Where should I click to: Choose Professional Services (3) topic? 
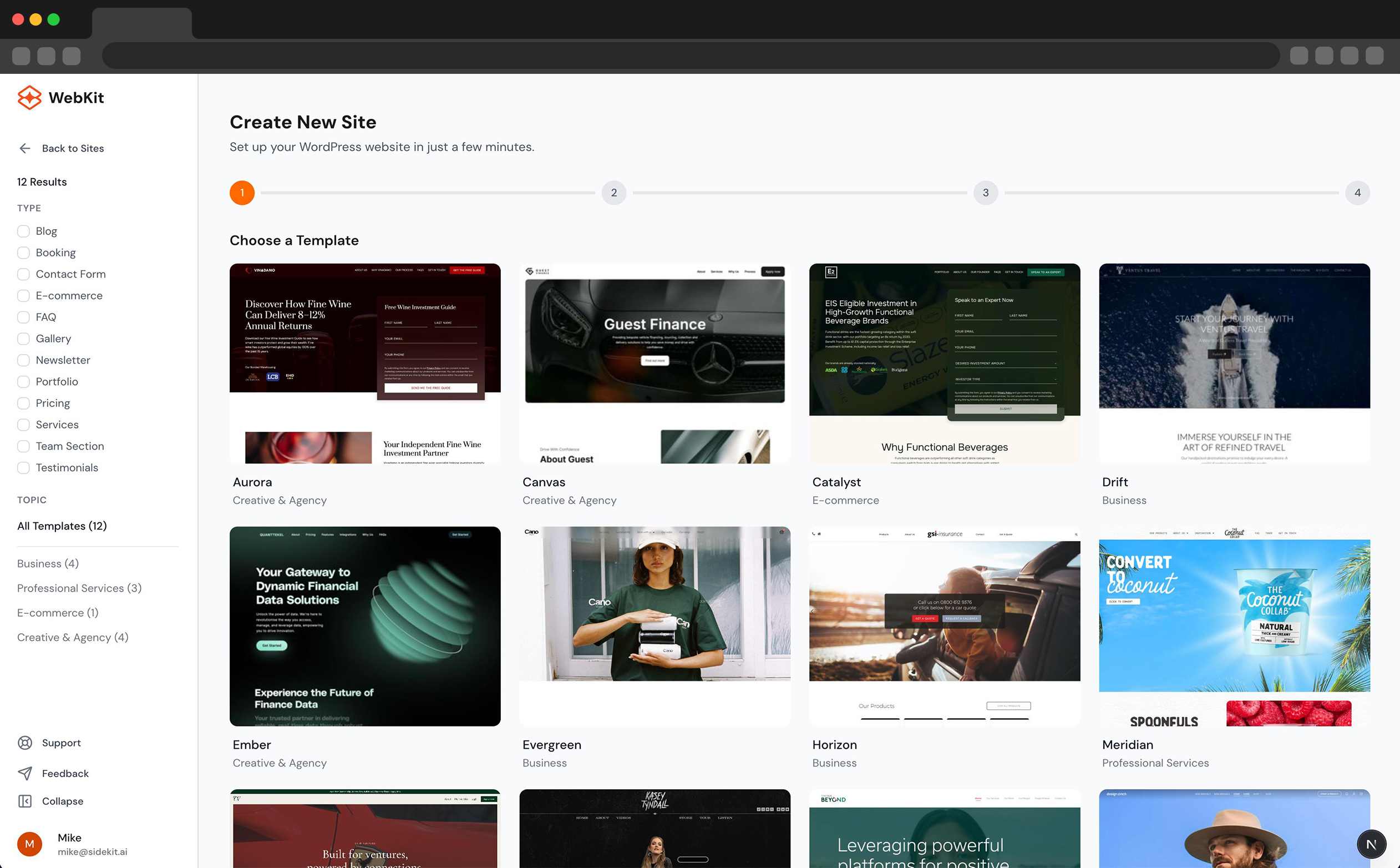pyautogui.click(x=79, y=588)
